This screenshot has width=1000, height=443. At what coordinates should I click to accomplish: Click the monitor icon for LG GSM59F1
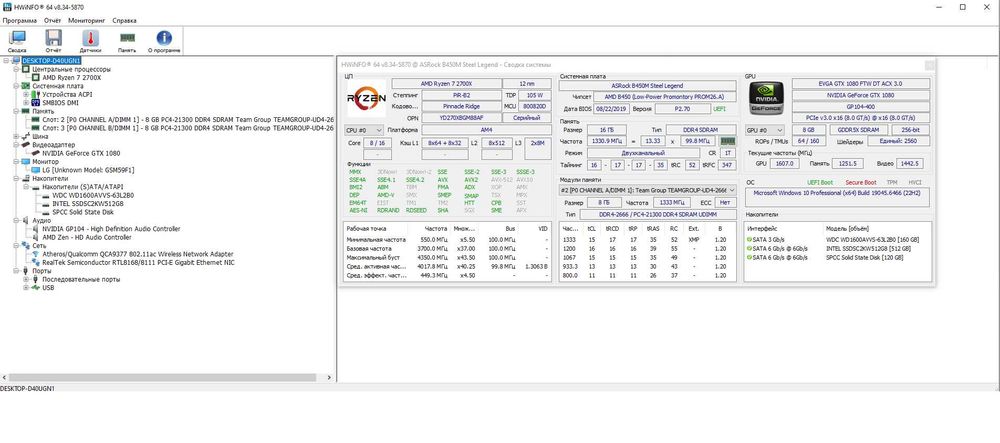tap(36, 170)
